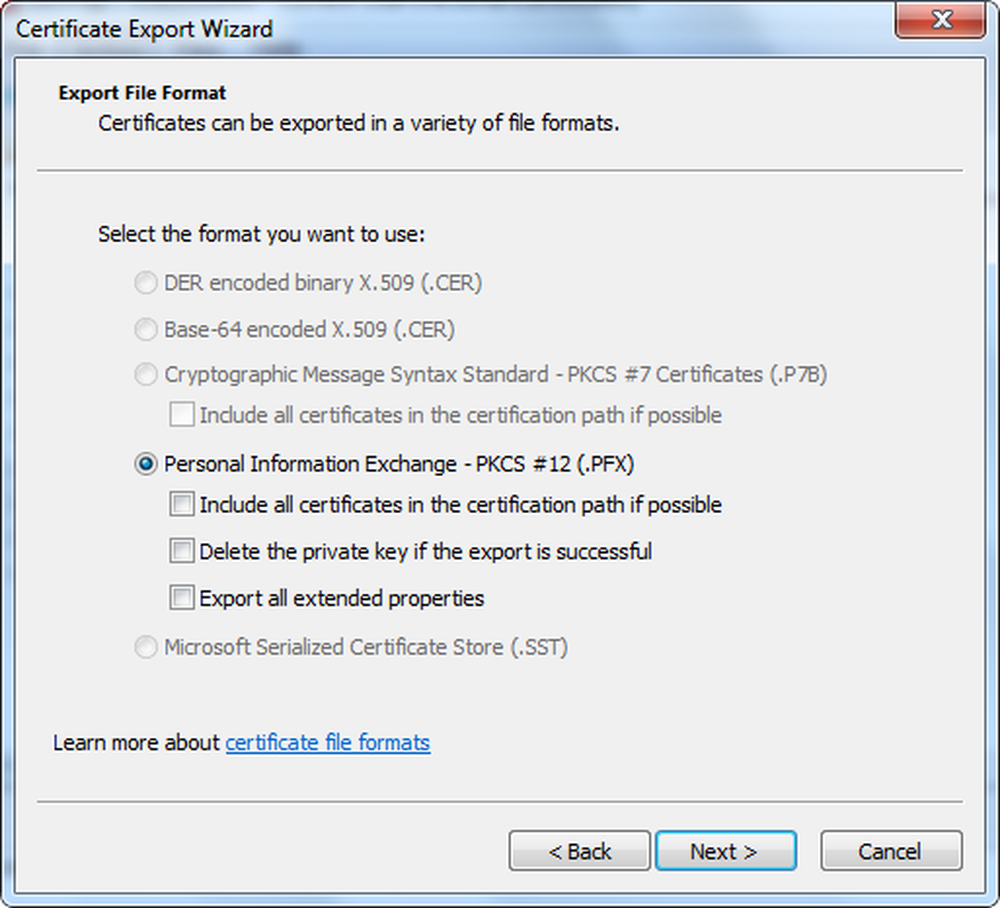Click the 'Certificates can be exported' description text
The width and height of the screenshot is (1000, 908).
coord(359,125)
